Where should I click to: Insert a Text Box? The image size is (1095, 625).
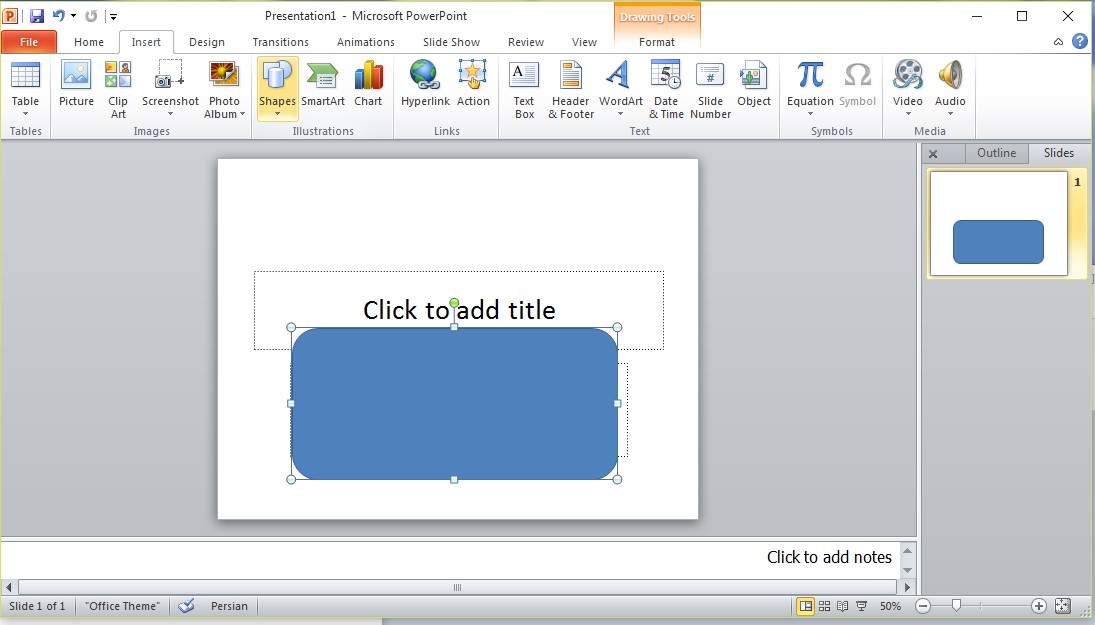pos(524,87)
